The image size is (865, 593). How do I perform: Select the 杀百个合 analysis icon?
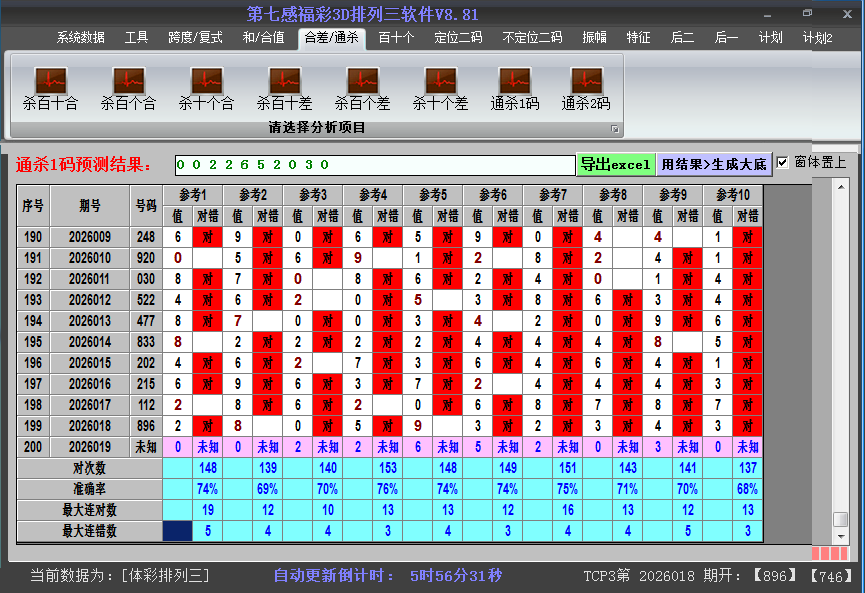point(128,82)
